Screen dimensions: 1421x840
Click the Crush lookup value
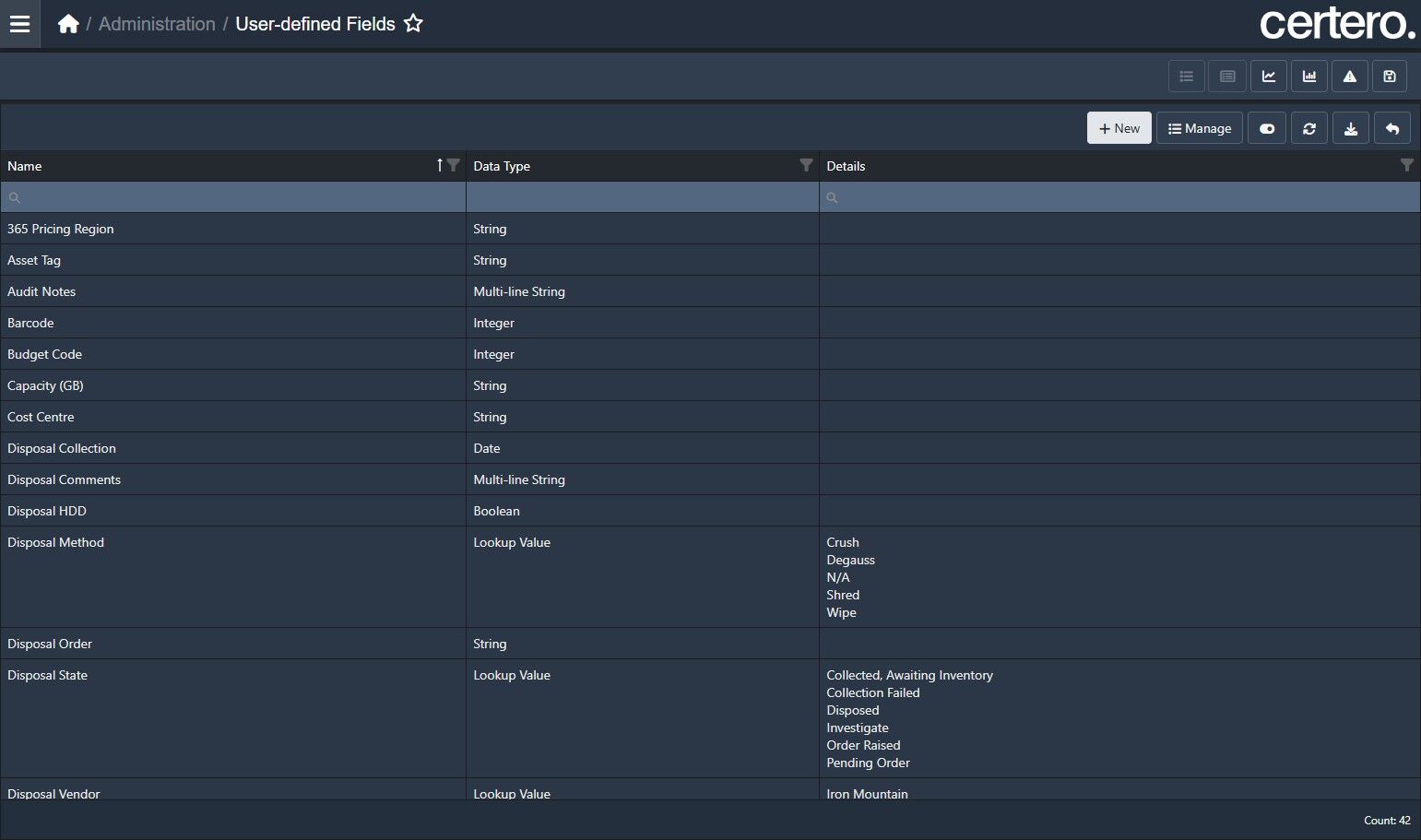point(843,542)
